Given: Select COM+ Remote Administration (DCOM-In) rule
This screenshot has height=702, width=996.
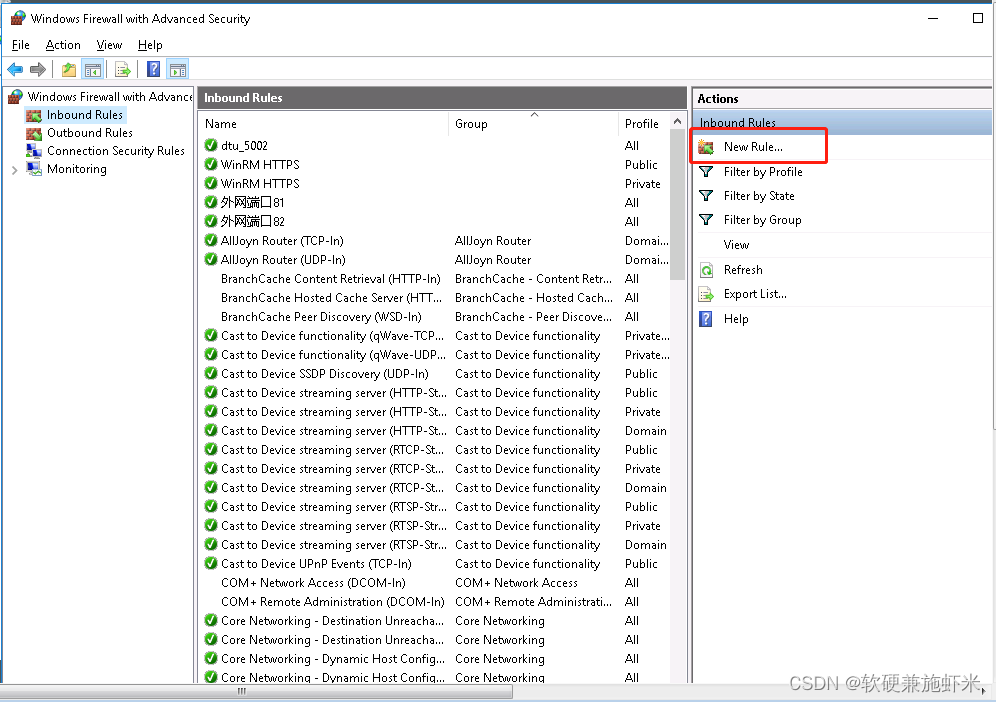Looking at the screenshot, I should click(434, 602).
